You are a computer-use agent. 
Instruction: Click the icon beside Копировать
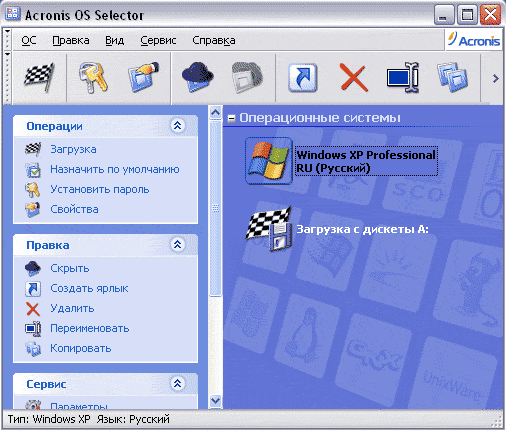pos(33,349)
